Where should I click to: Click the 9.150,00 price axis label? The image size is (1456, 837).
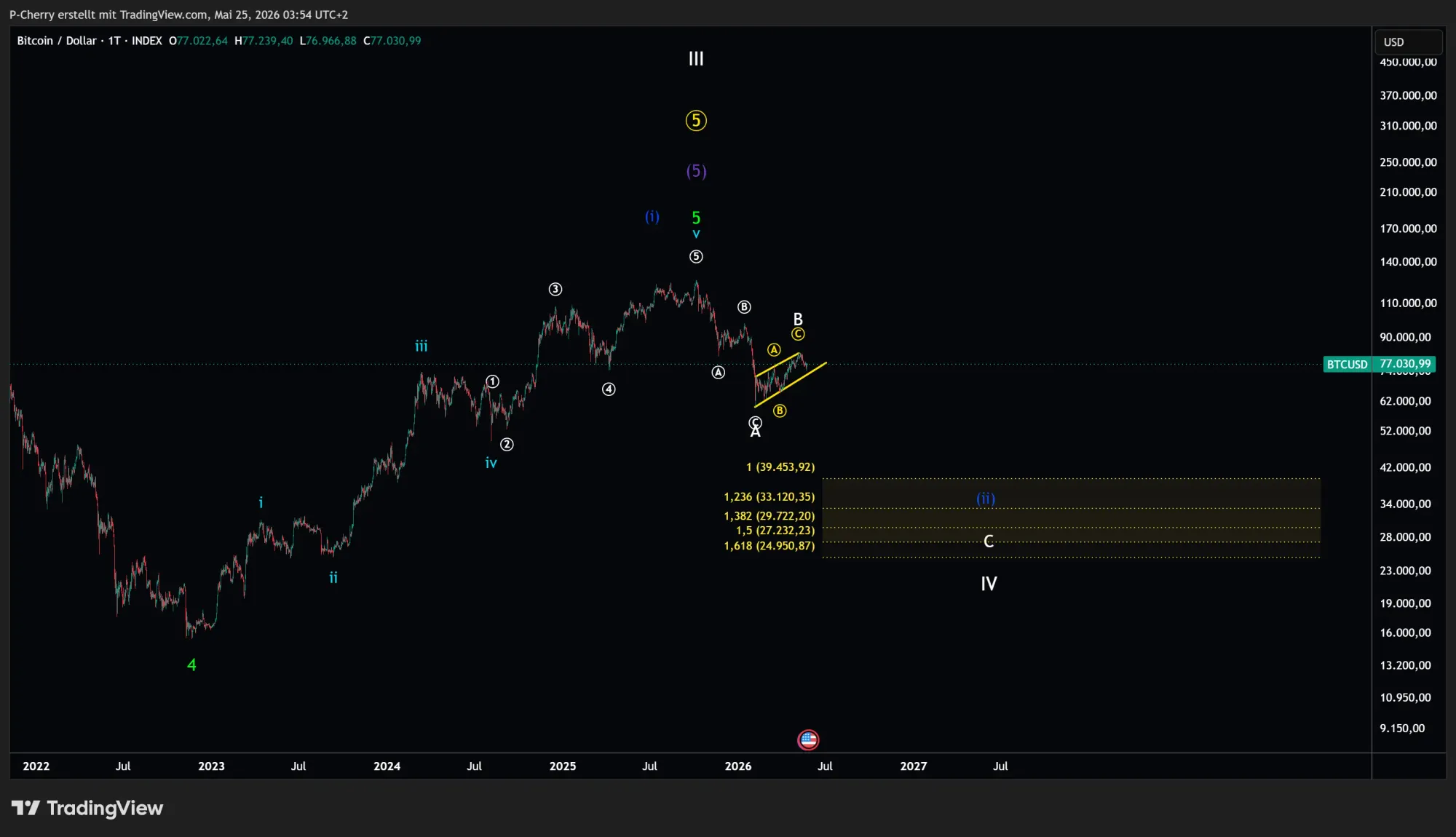coord(1402,729)
